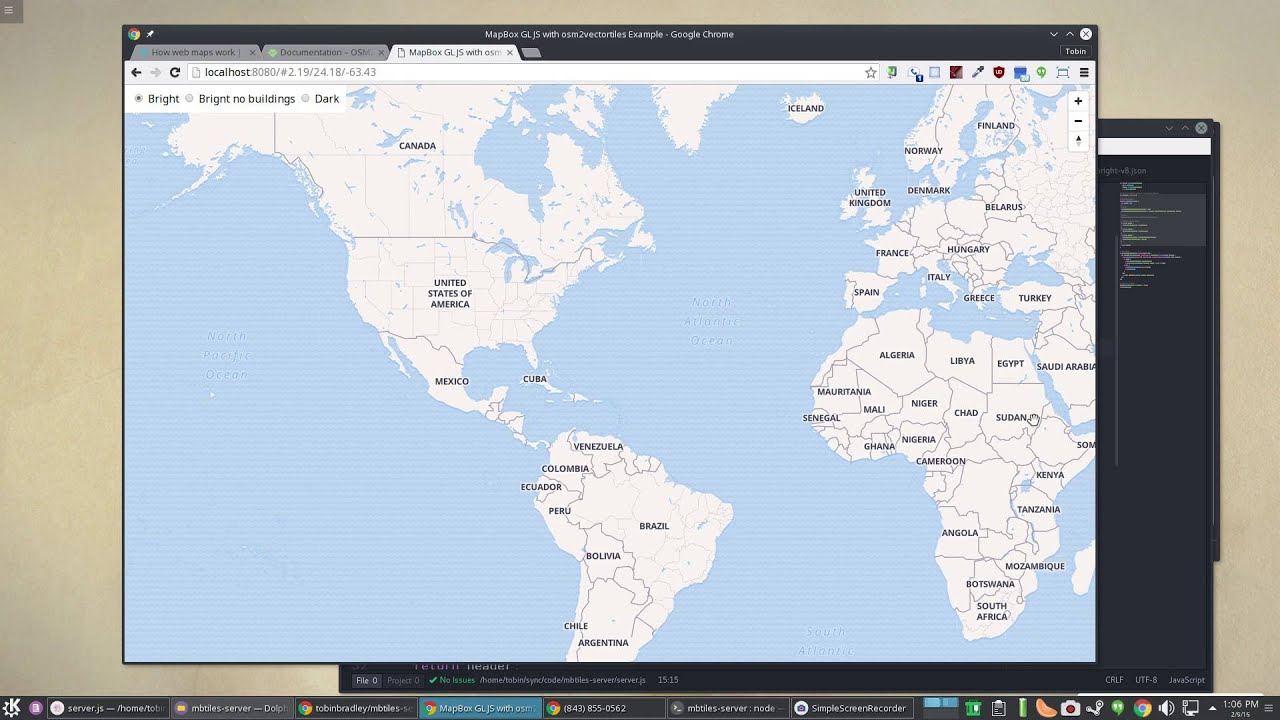Zoom in on the map
Screen dimensions: 1280x720
pyautogui.click(x=1078, y=101)
